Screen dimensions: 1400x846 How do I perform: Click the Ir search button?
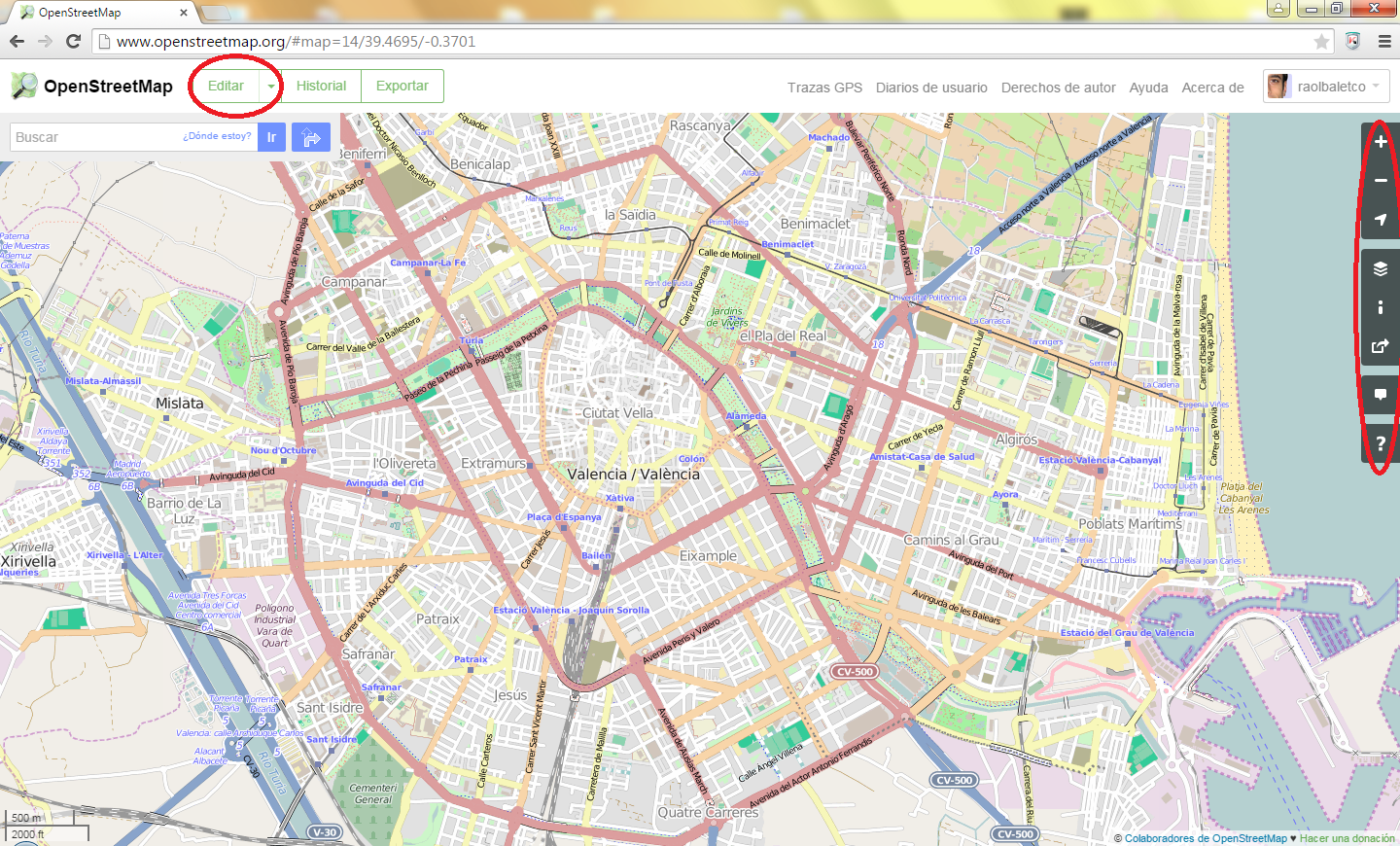coord(271,137)
